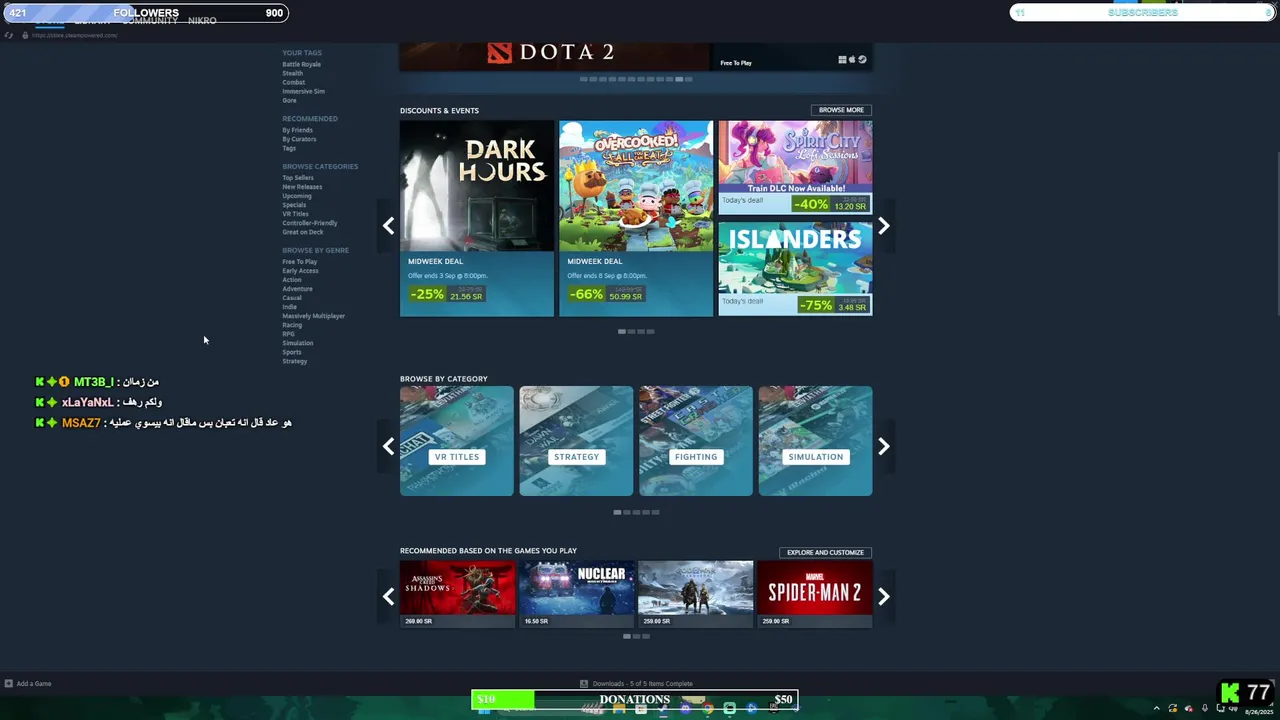The image size is (1280, 720).
Task: Open the Simulation category card
Action: [x=815, y=441]
